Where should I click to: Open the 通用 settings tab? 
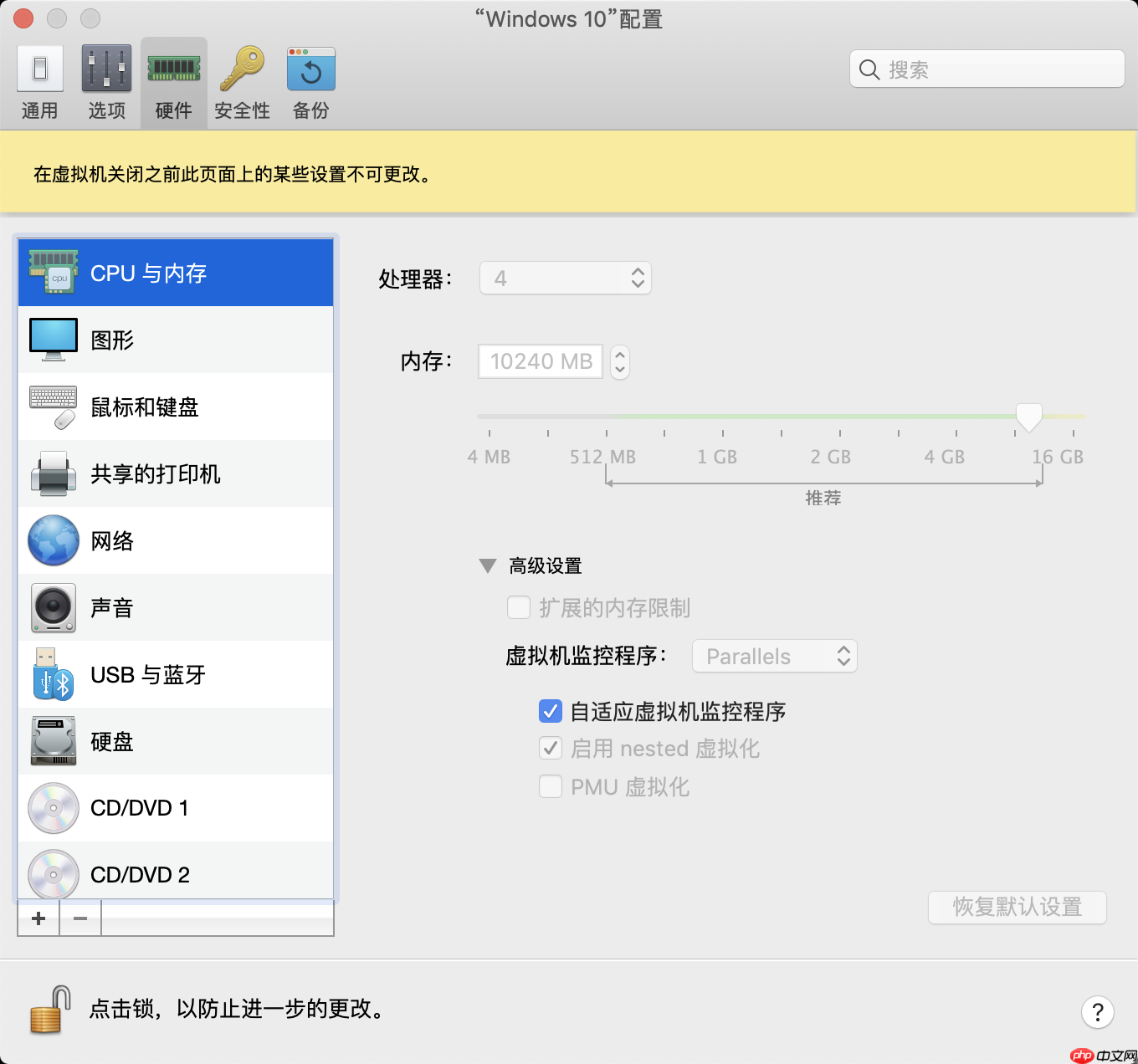tap(39, 81)
